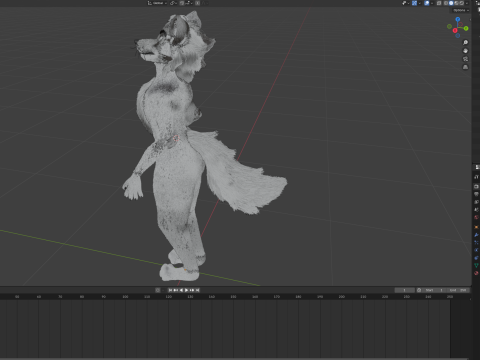Toggle preview range clock icon

click(419, 290)
